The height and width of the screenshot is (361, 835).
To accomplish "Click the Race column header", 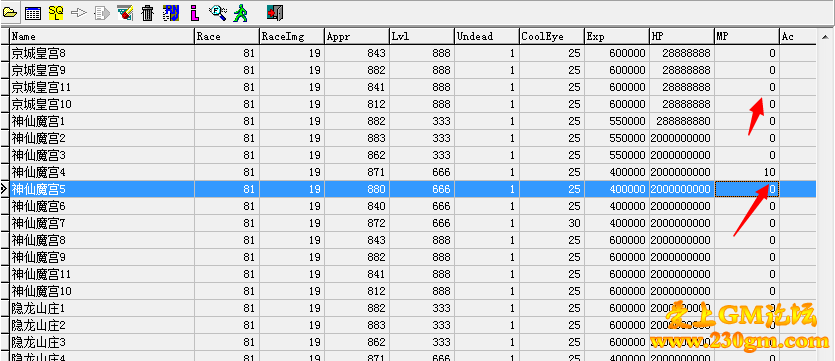I will point(227,37).
